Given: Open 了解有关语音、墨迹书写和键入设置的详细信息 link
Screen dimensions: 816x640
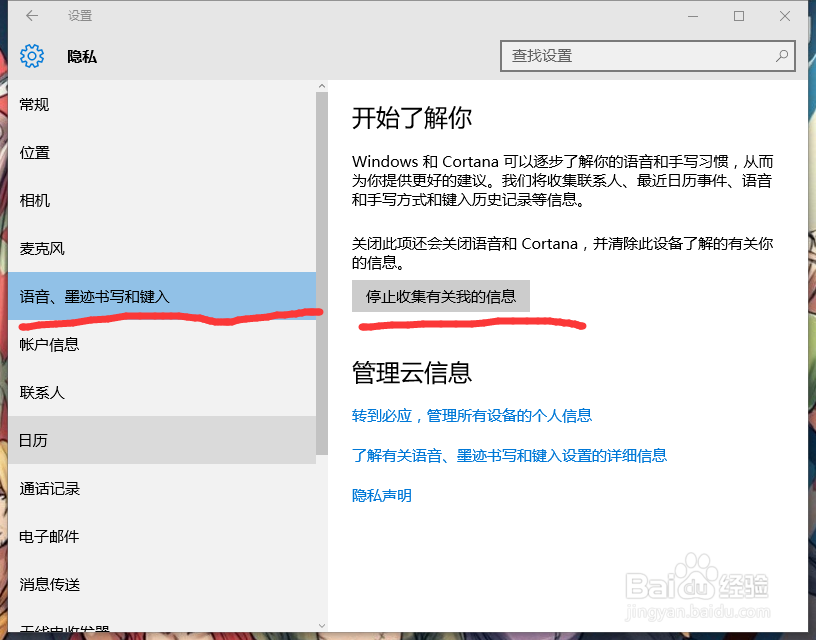Looking at the screenshot, I should click(509, 455).
